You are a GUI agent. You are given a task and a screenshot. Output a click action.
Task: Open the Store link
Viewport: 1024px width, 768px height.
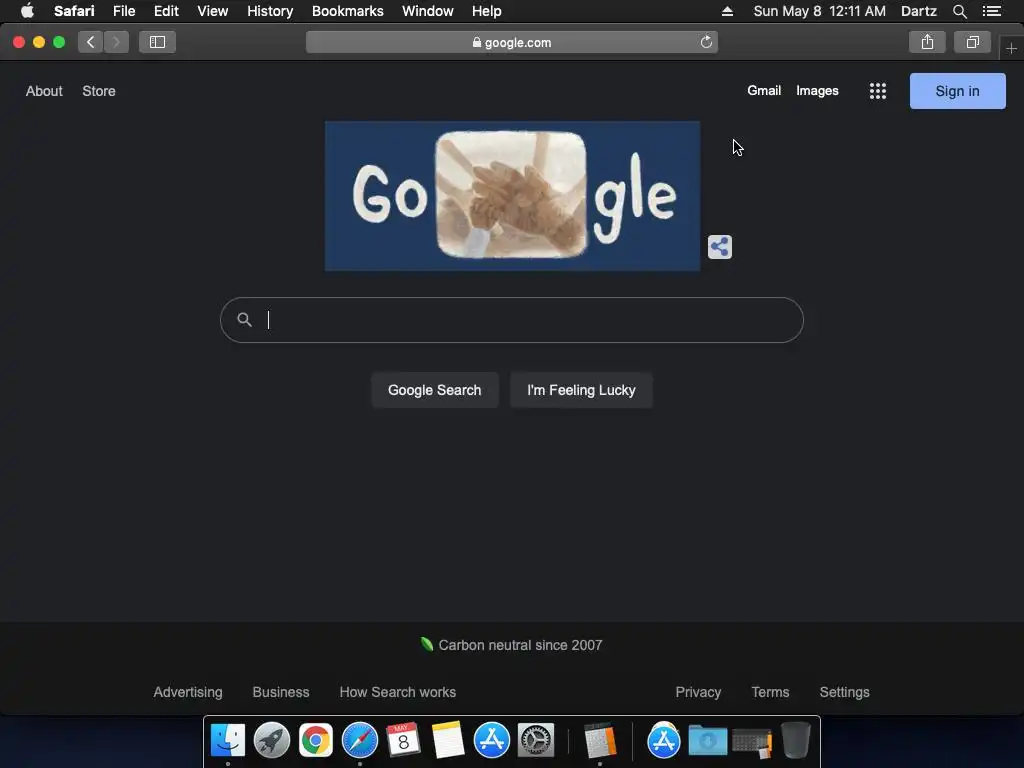click(99, 91)
